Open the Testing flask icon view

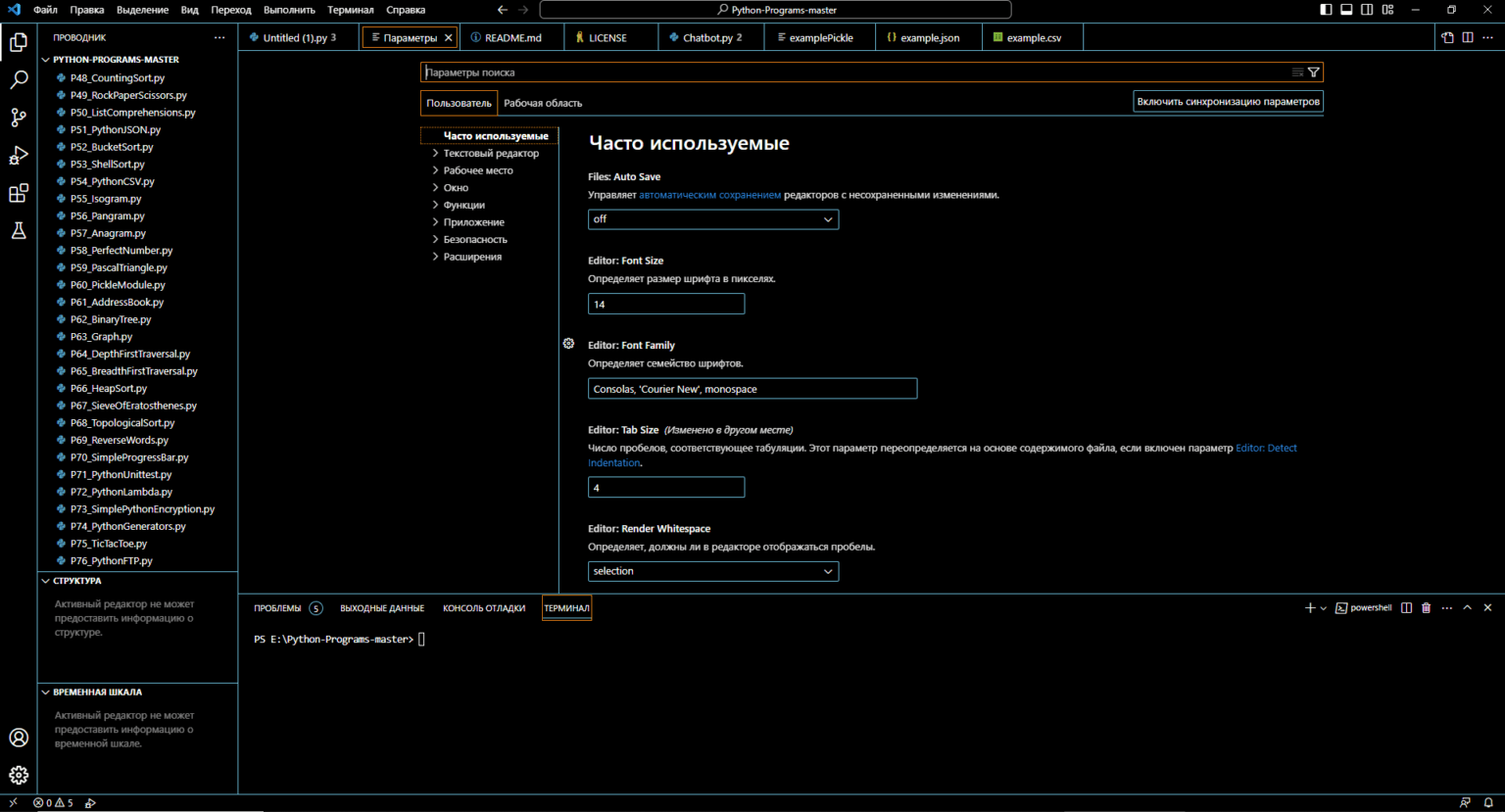[x=19, y=231]
